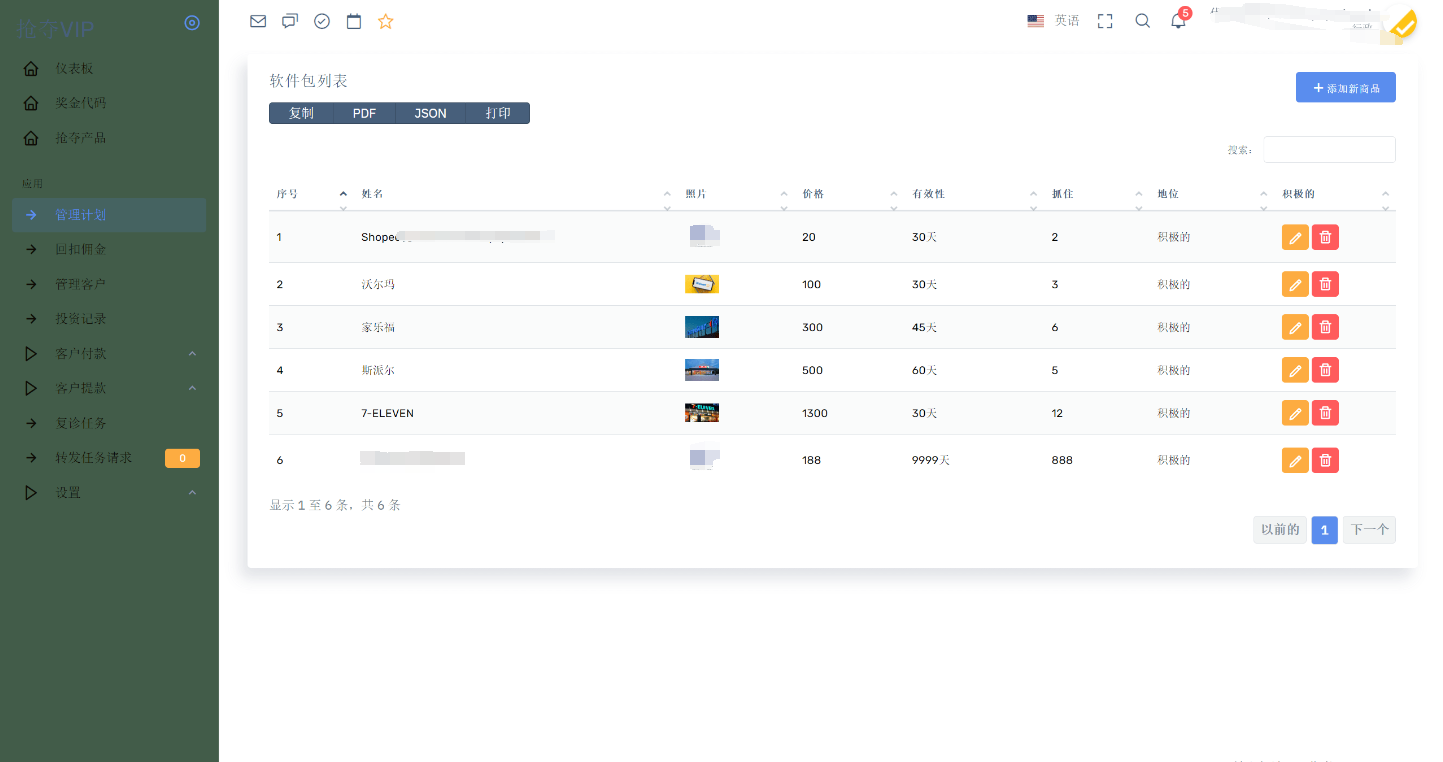Open the notifications bell with badge 5

[x=1179, y=20]
